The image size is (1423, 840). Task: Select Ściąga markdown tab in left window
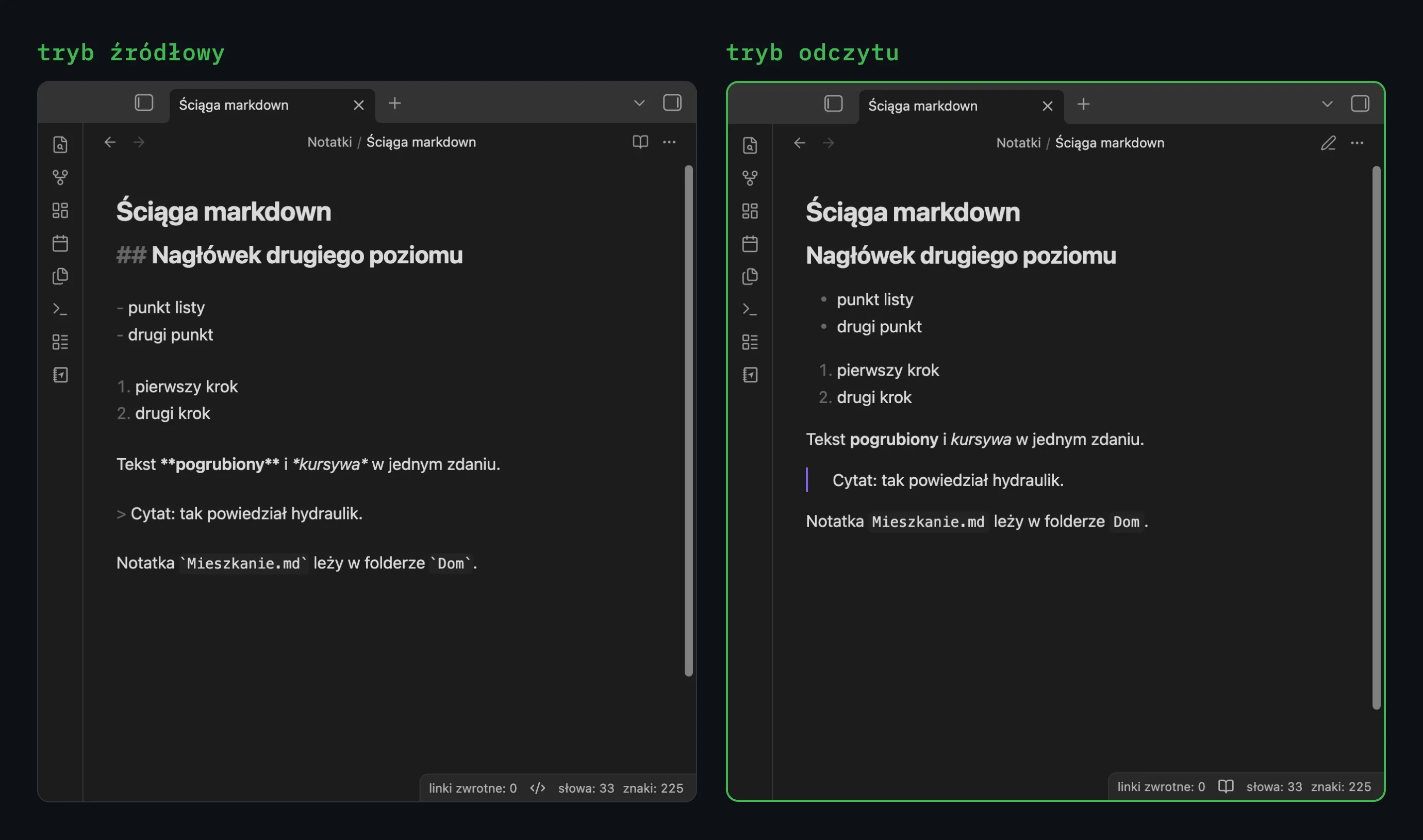pyautogui.click(x=272, y=105)
